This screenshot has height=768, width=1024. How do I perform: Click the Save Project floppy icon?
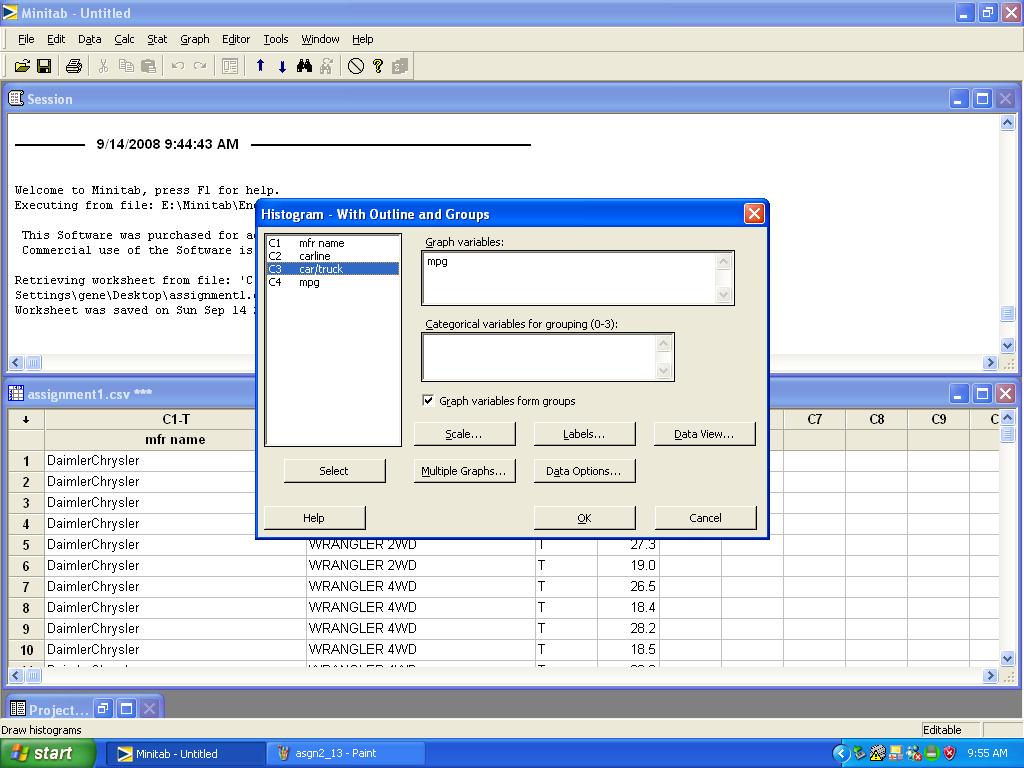pyautogui.click(x=44, y=66)
